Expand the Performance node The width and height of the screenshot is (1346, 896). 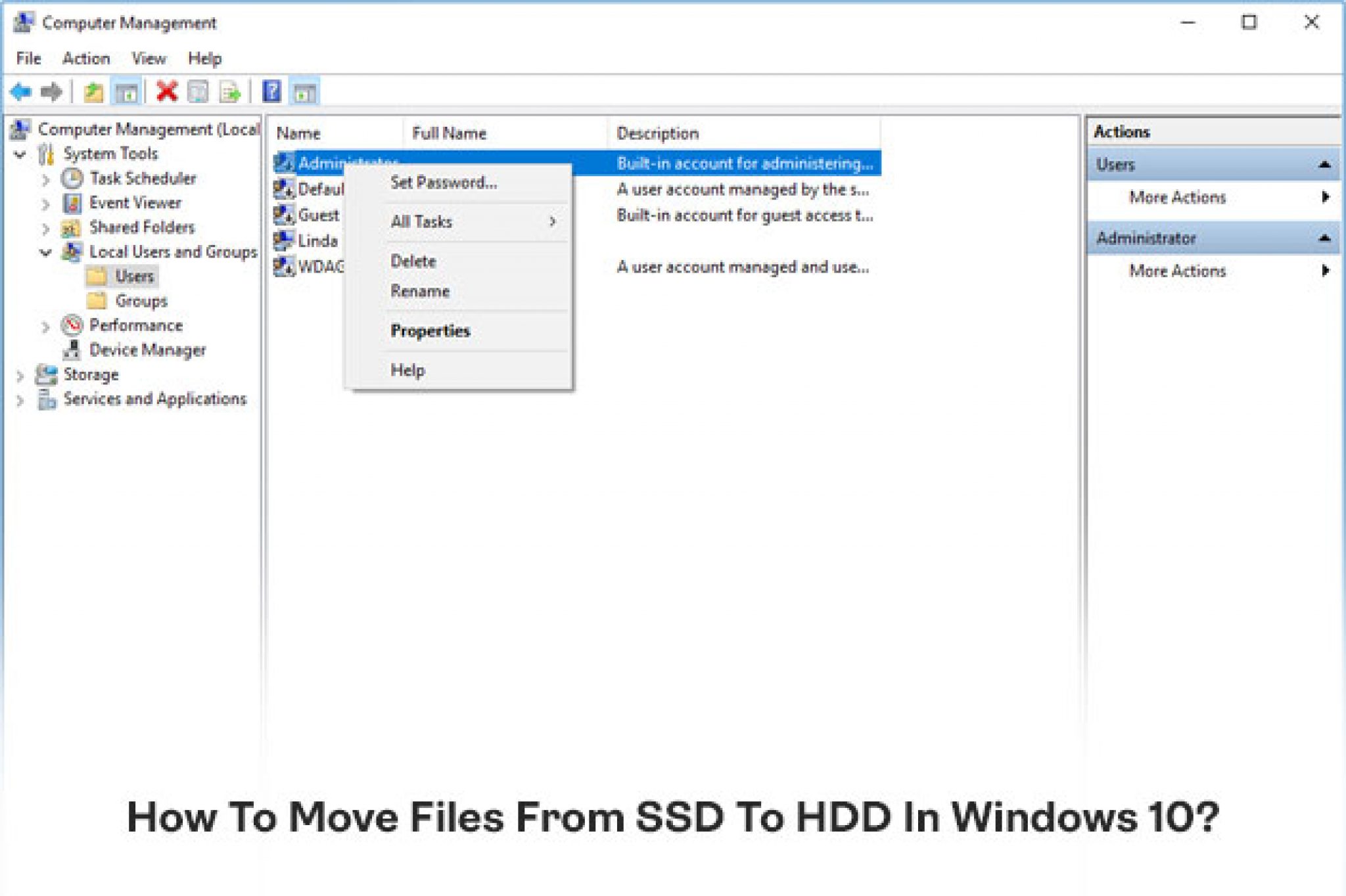click(45, 326)
